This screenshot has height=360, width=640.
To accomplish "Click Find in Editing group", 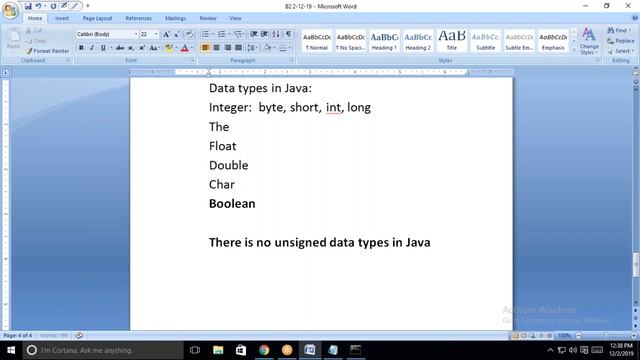I will 619,31.
